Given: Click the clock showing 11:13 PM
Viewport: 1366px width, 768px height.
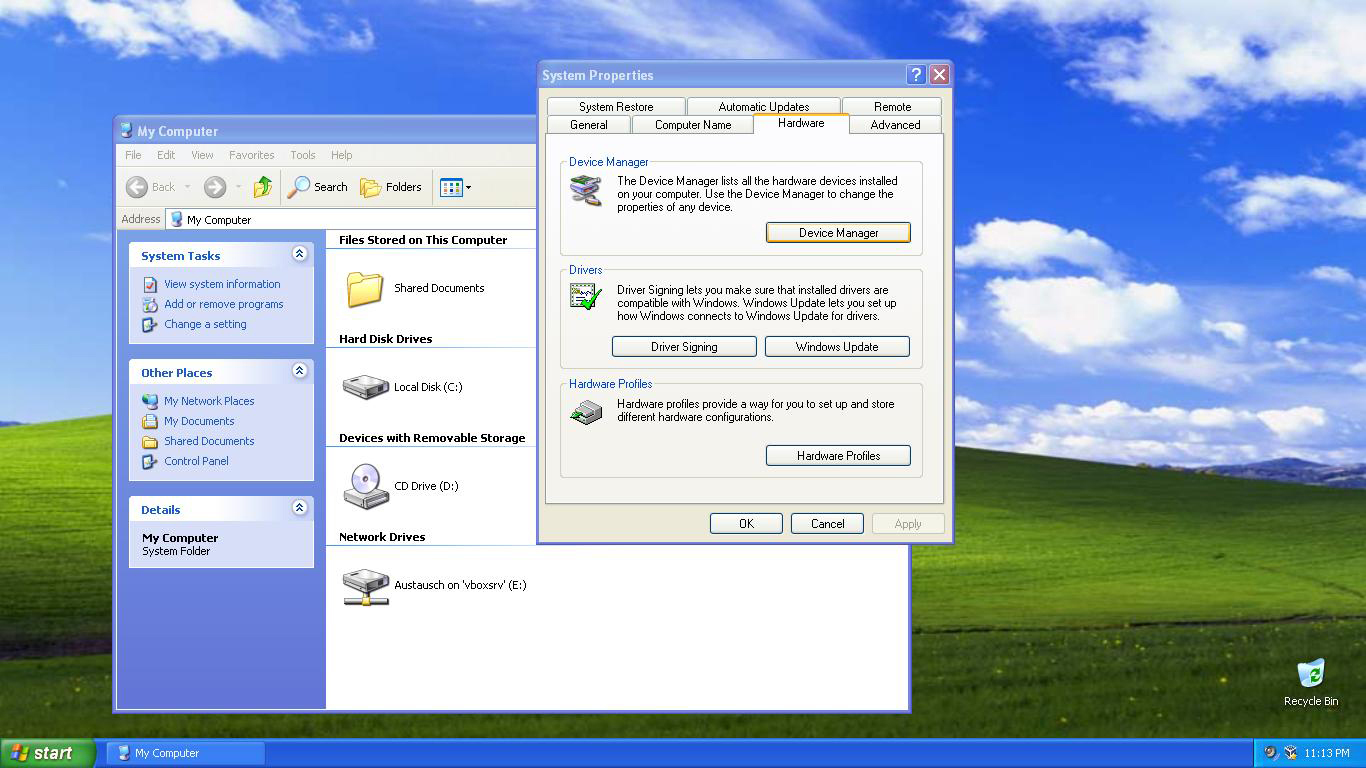Looking at the screenshot, I should (1327, 753).
